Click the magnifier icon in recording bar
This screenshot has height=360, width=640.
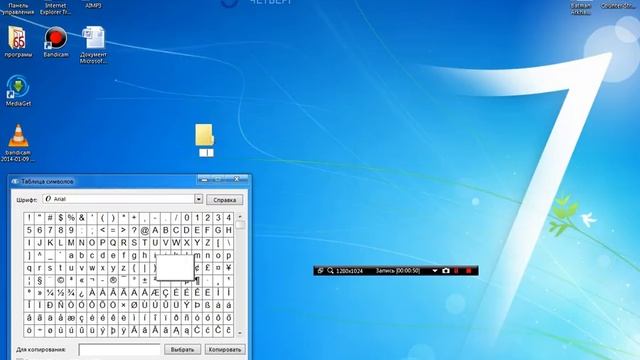click(330, 271)
